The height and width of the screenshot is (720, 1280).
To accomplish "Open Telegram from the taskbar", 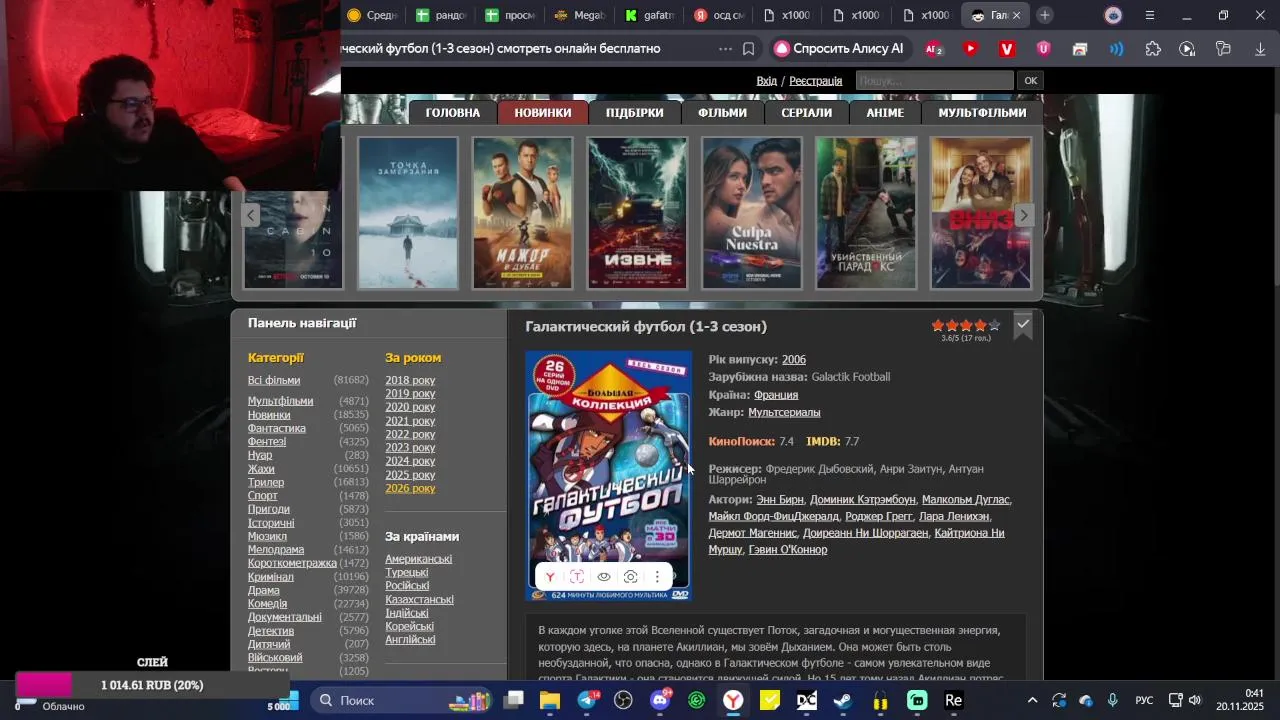I will (x=587, y=700).
